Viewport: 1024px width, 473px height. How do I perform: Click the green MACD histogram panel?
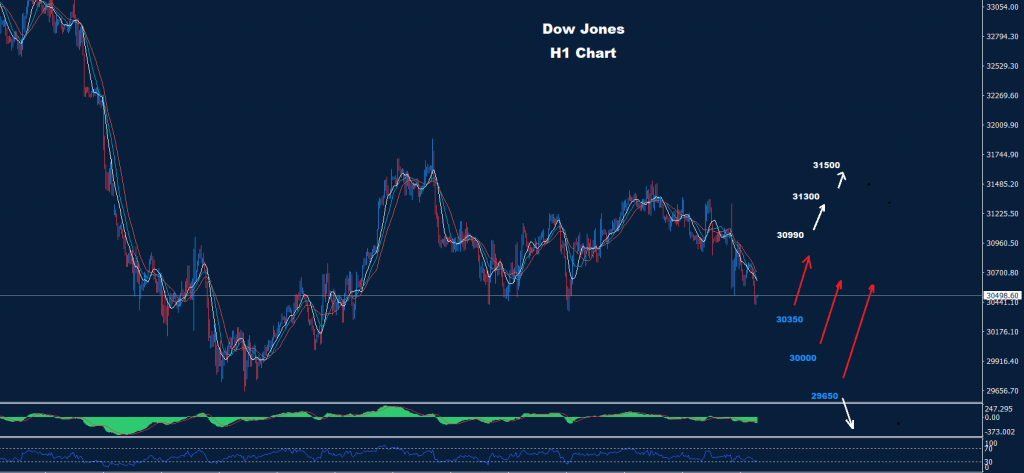point(379,419)
